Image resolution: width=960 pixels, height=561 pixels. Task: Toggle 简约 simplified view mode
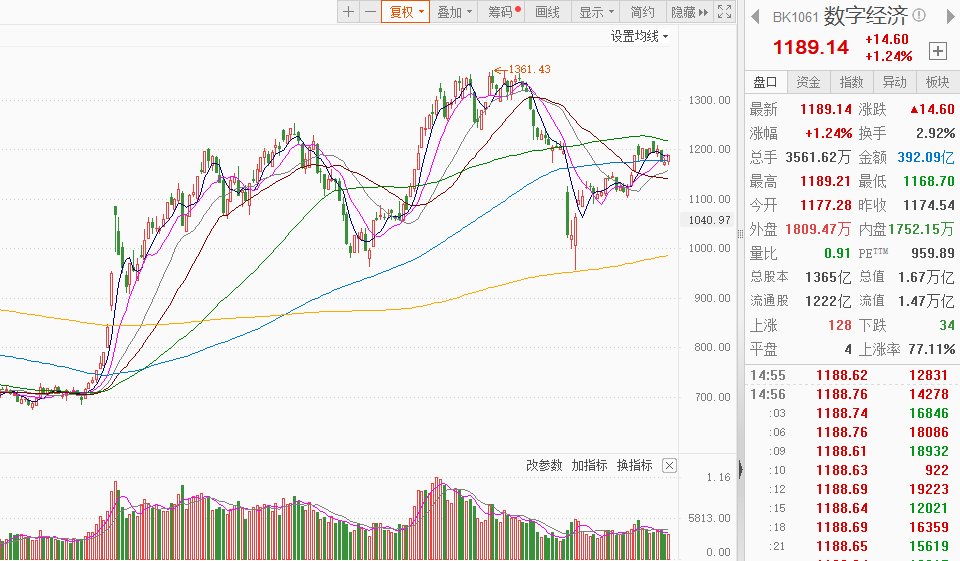tap(643, 12)
